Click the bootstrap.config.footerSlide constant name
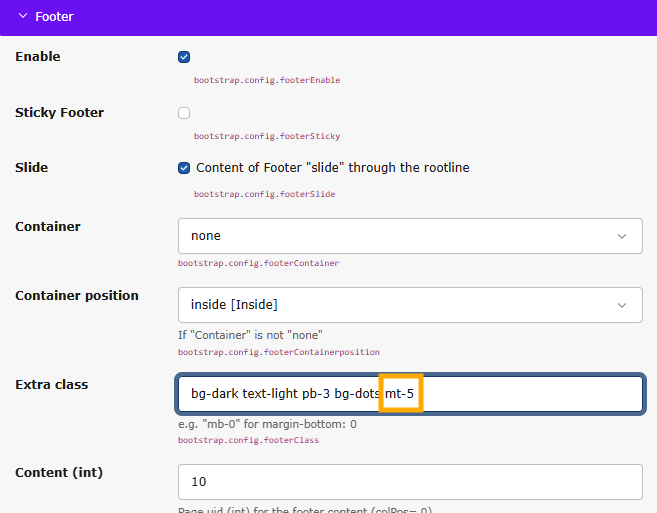Screen dimensions: 657x513 click(264, 194)
